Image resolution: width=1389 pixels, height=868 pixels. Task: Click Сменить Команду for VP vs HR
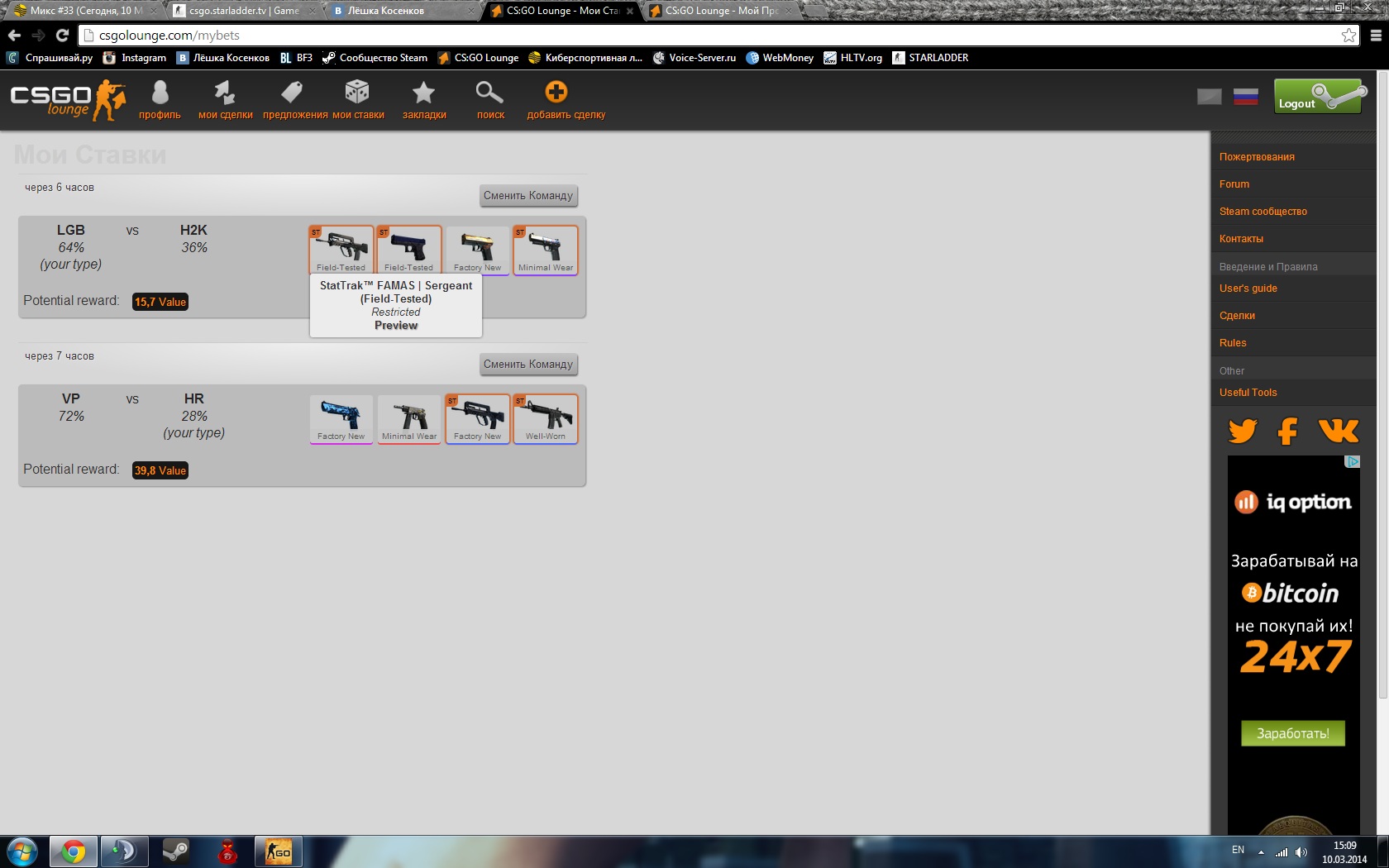coord(528,365)
